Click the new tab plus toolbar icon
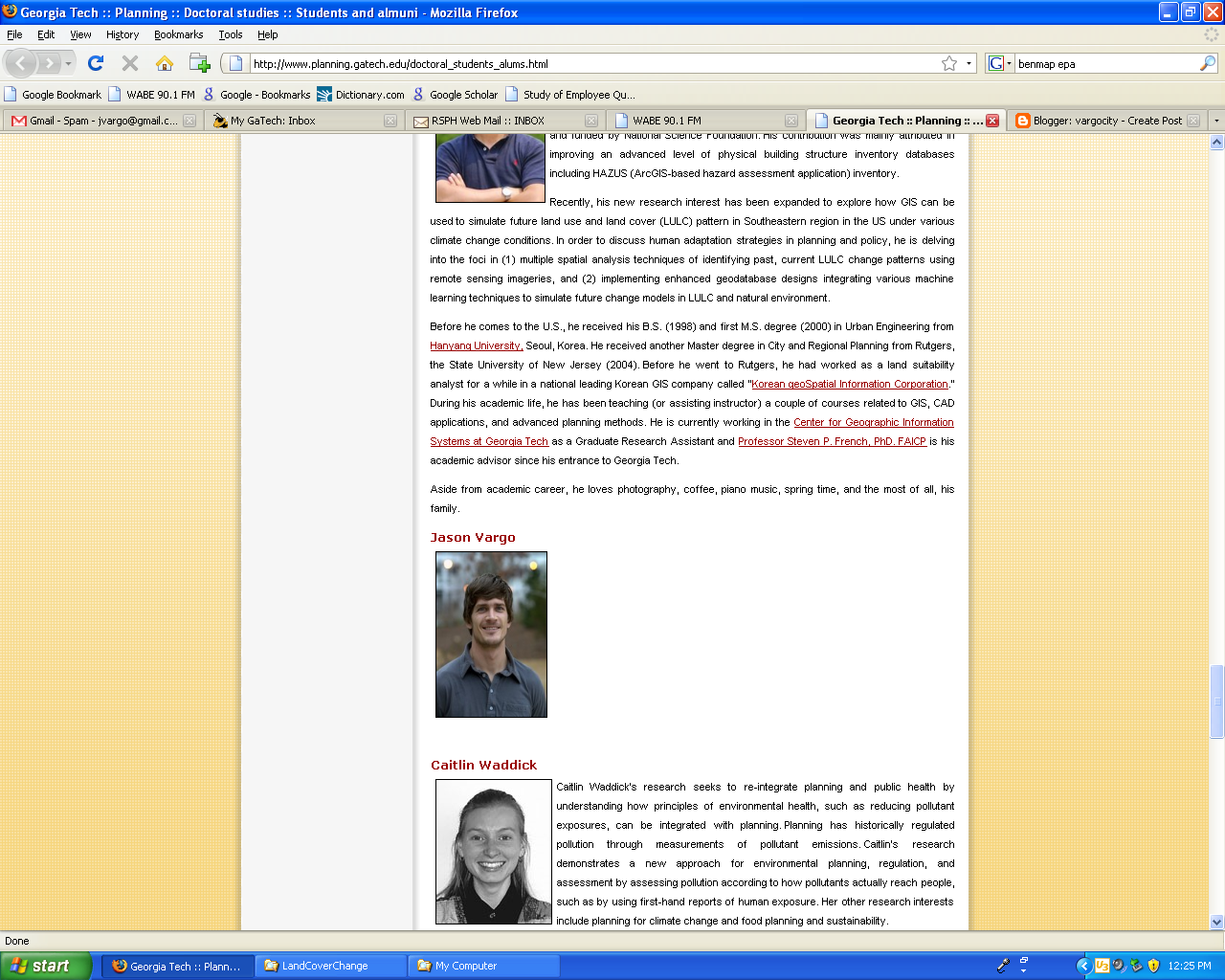Image resolution: width=1225 pixels, height=980 pixels. (x=199, y=63)
